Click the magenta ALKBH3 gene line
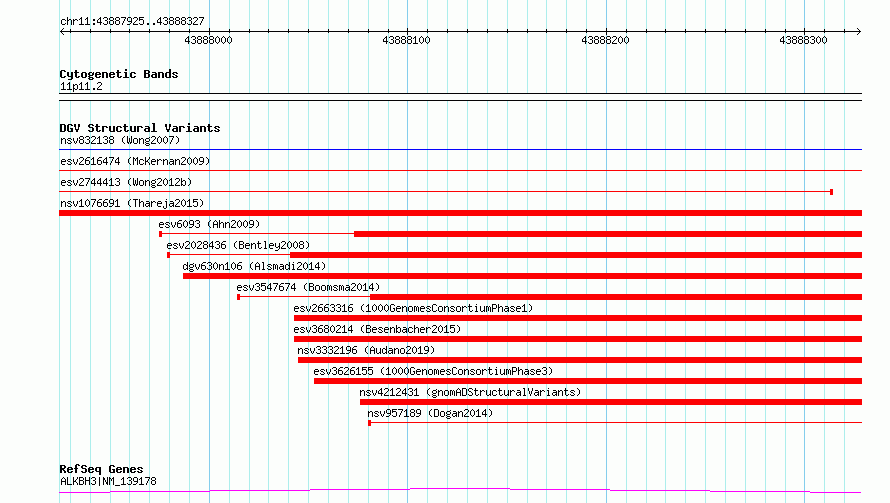This screenshot has width=890, height=503. coord(460,491)
